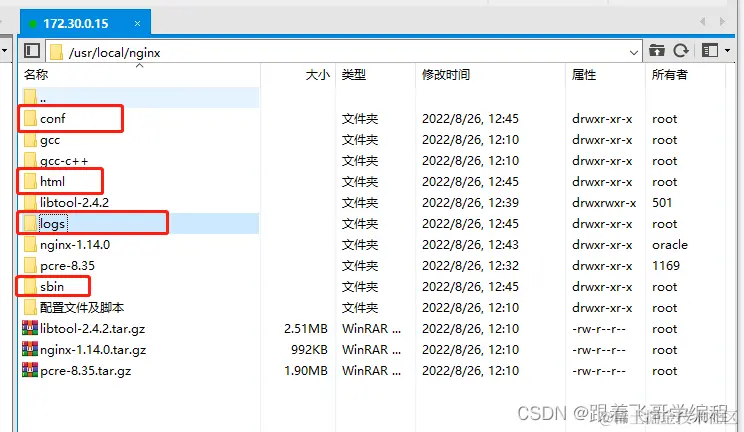Image resolution: width=744 pixels, height=432 pixels.
Task: Select the gcc-c++ folder
Action: [64, 161]
